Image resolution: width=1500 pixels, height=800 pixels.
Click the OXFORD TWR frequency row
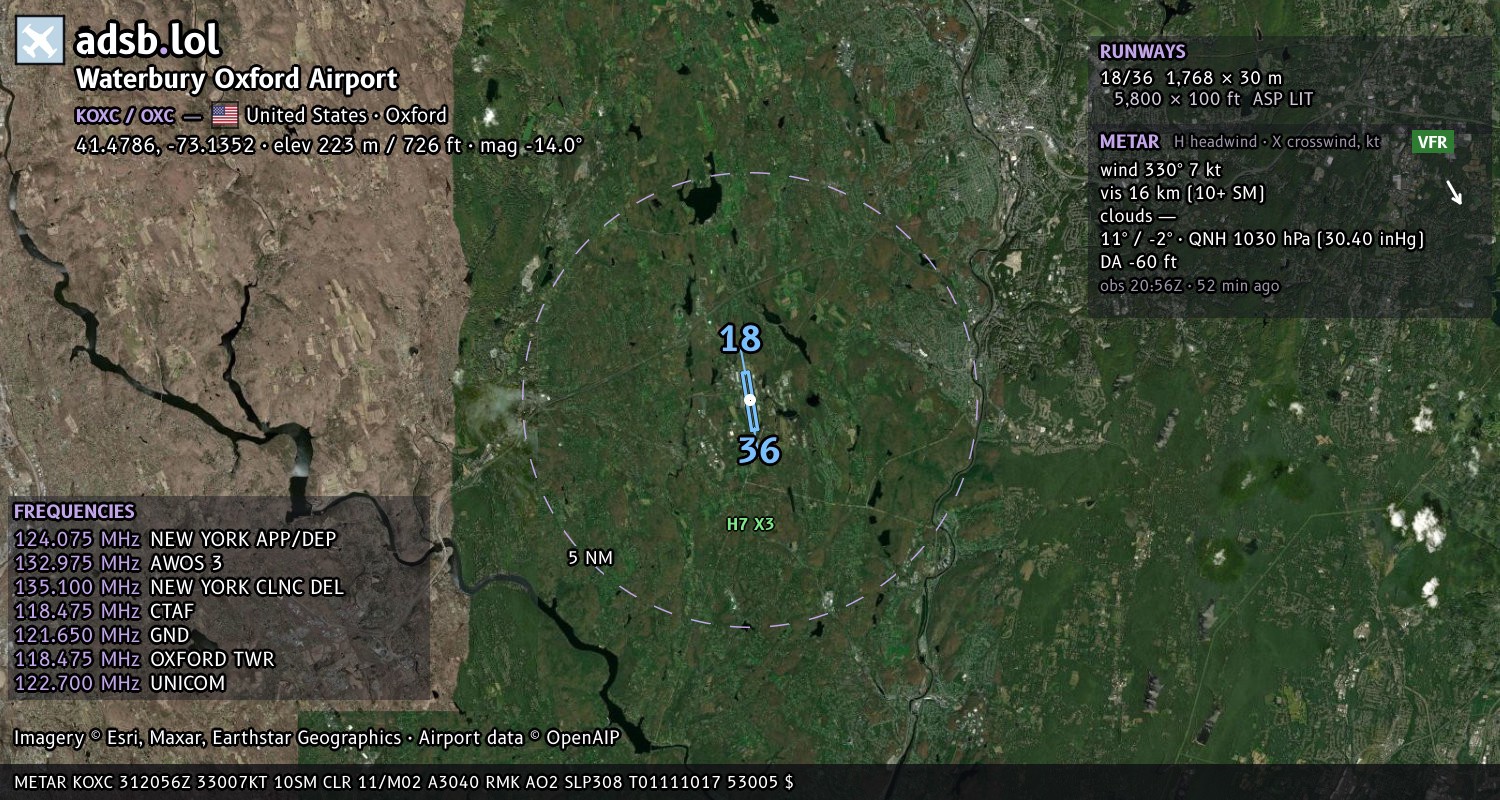pyautogui.click(x=144, y=659)
